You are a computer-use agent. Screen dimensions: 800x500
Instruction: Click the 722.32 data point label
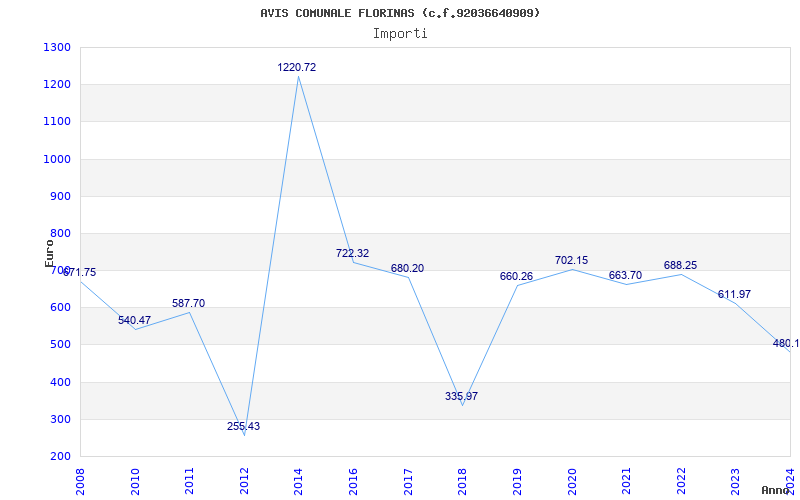pyautogui.click(x=353, y=253)
